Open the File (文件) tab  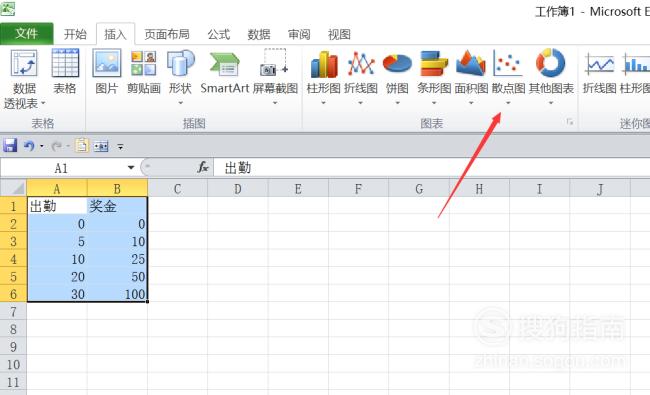coord(27,34)
